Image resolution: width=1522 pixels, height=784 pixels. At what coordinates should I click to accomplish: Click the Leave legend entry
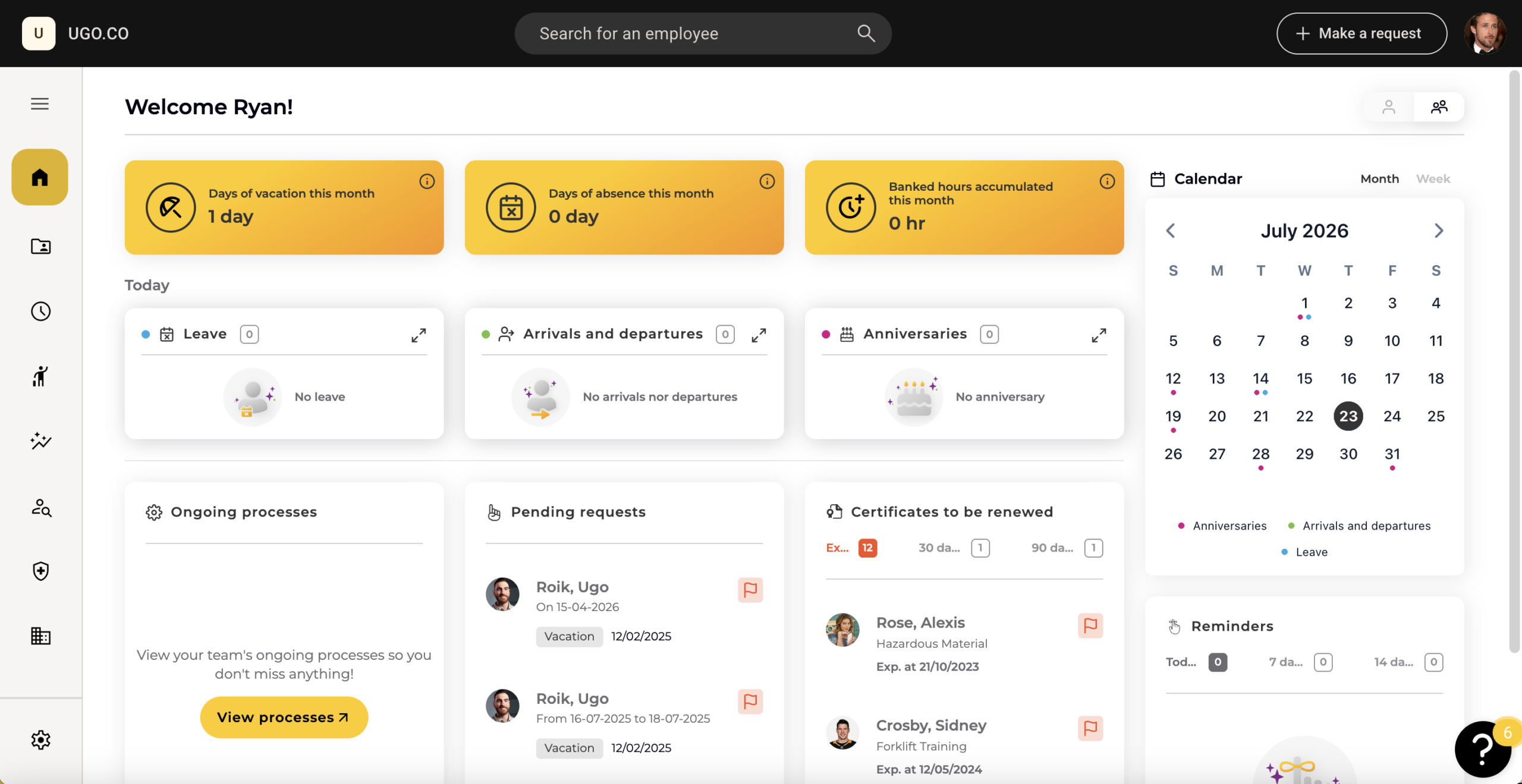pos(1304,552)
